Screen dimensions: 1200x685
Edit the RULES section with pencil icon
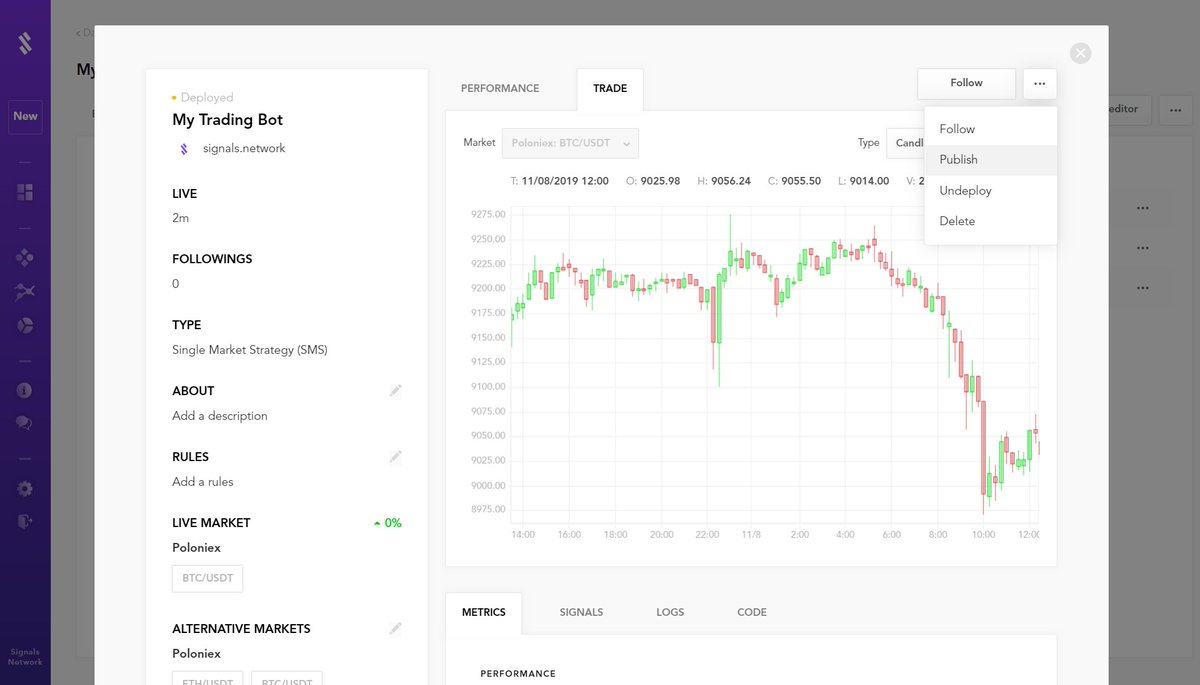click(396, 456)
